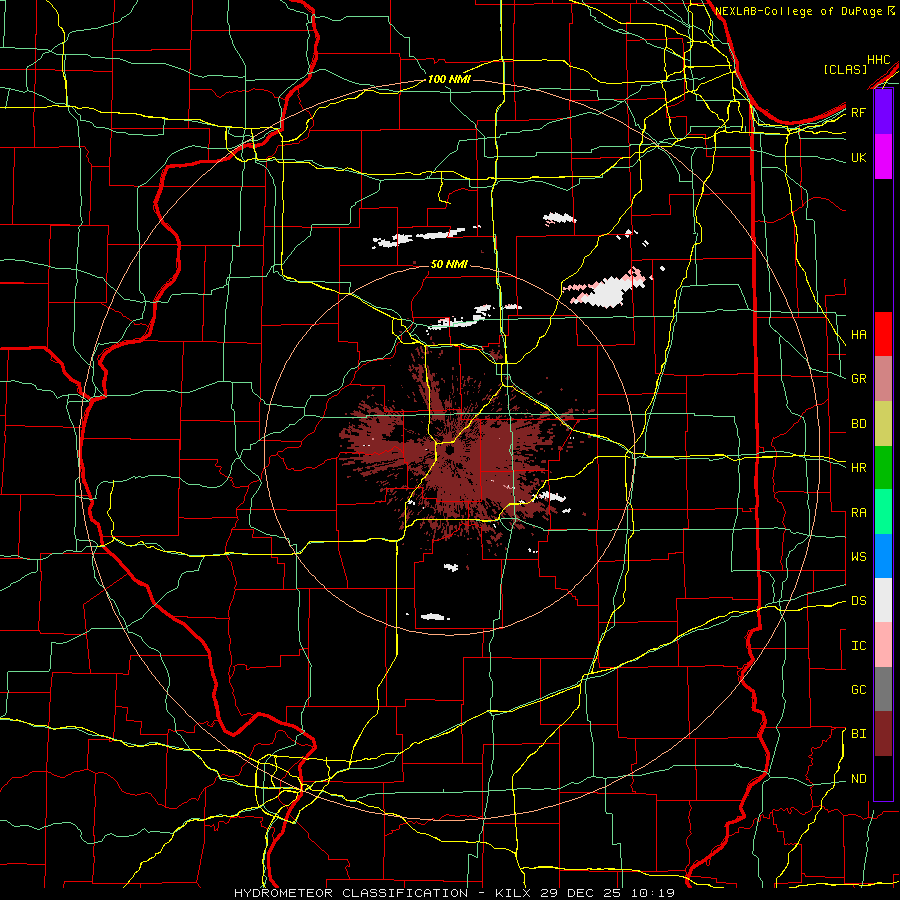Viewport: 900px width, 900px height.
Task: Click the GR pinkish-tan legend swatch
Action: coord(883,379)
